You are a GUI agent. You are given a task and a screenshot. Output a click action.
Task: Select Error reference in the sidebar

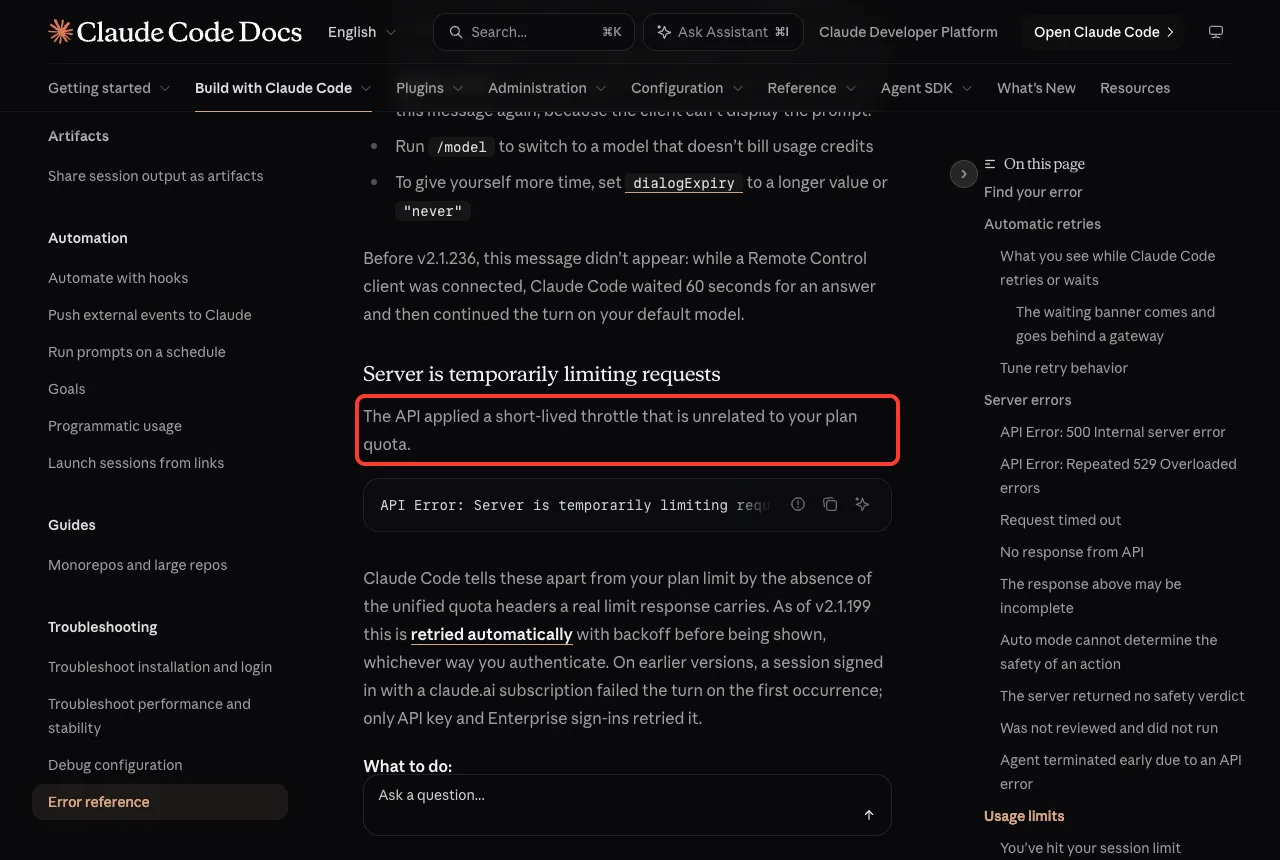click(160, 802)
